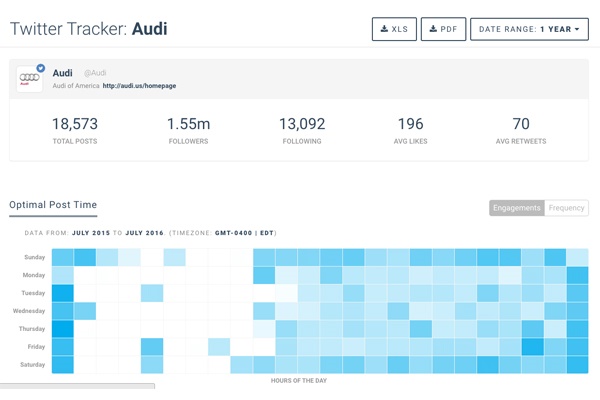Click the Wednesday row label
The height and width of the screenshot is (400, 600).
pyautogui.click(x=29, y=311)
